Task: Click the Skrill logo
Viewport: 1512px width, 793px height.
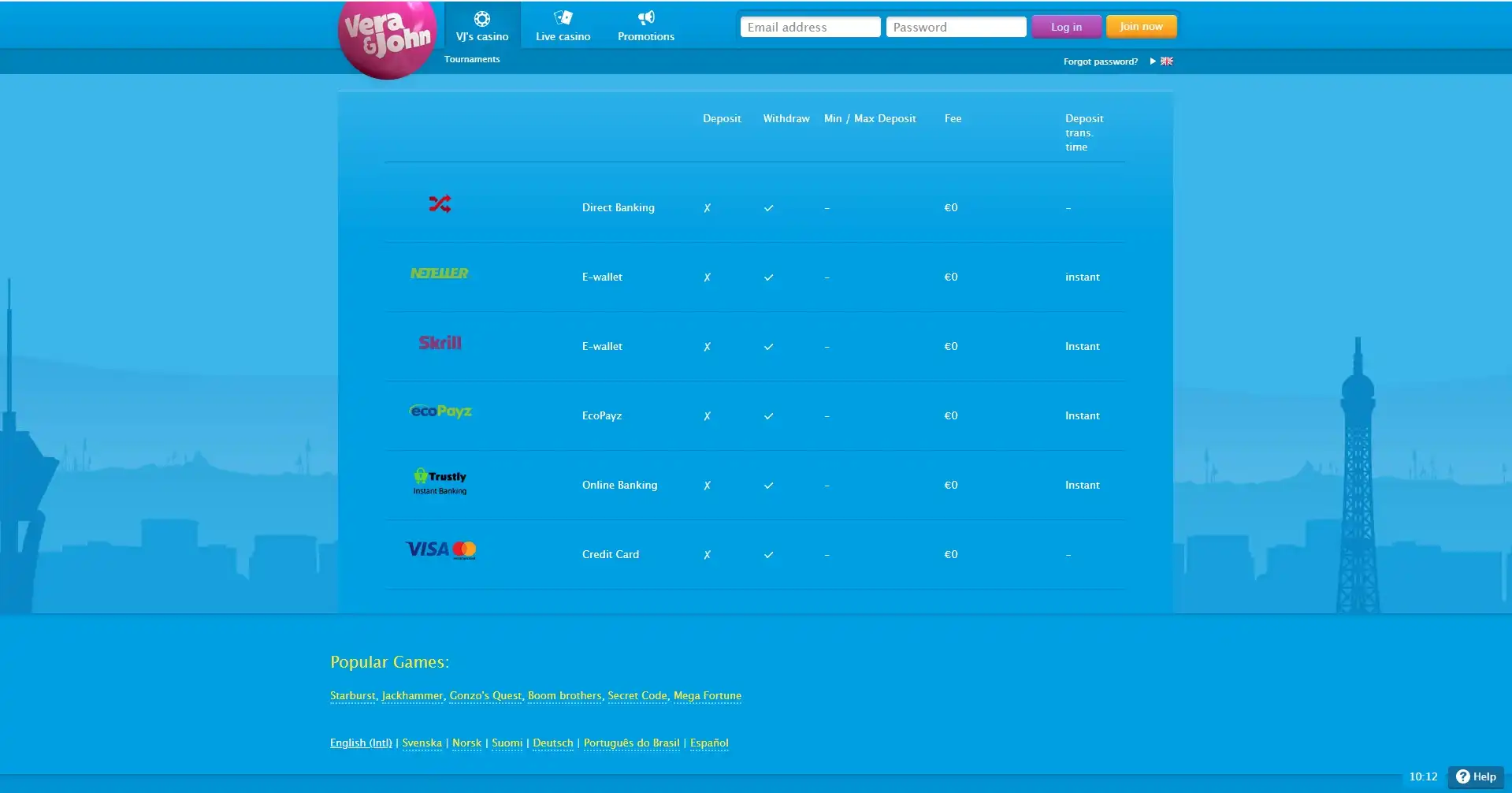Action: [440, 342]
